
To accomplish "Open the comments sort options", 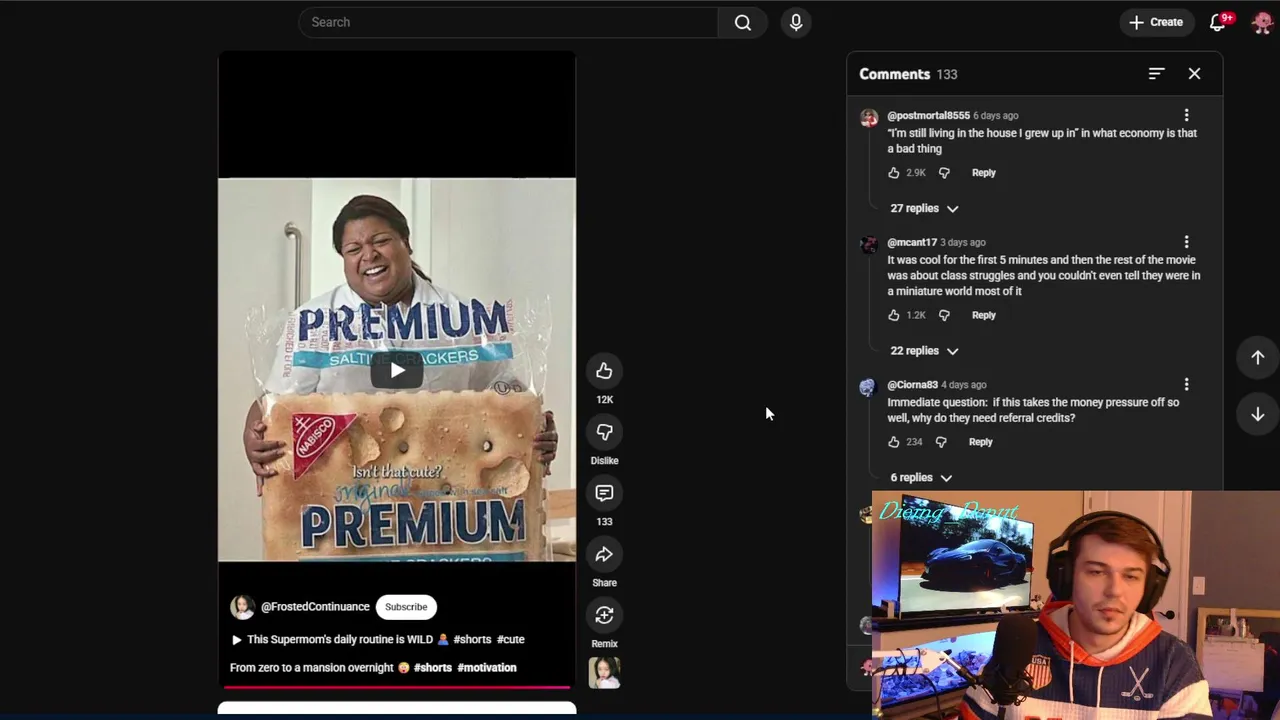I will (x=1156, y=74).
